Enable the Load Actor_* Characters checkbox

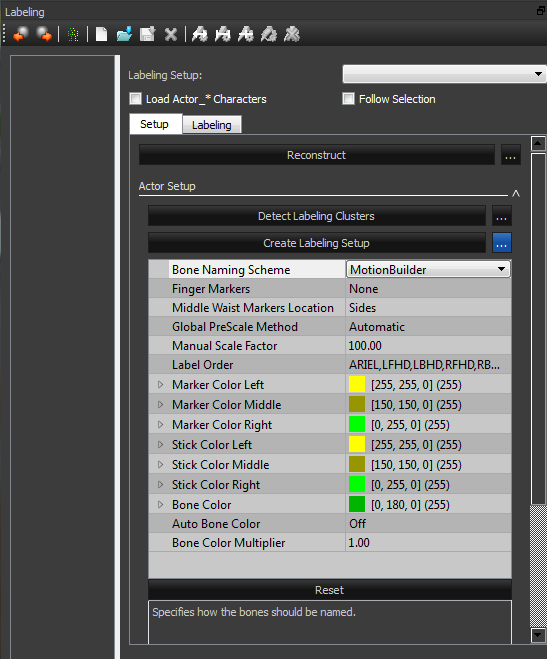(136, 99)
